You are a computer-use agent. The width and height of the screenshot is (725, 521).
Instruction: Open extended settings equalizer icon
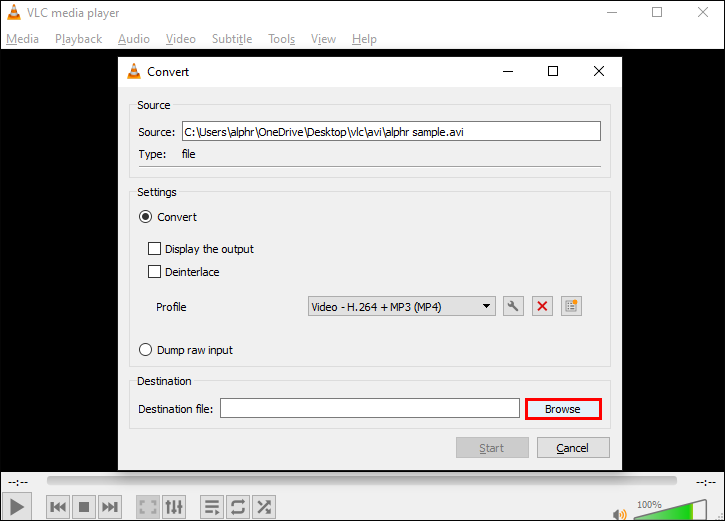point(174,507)
